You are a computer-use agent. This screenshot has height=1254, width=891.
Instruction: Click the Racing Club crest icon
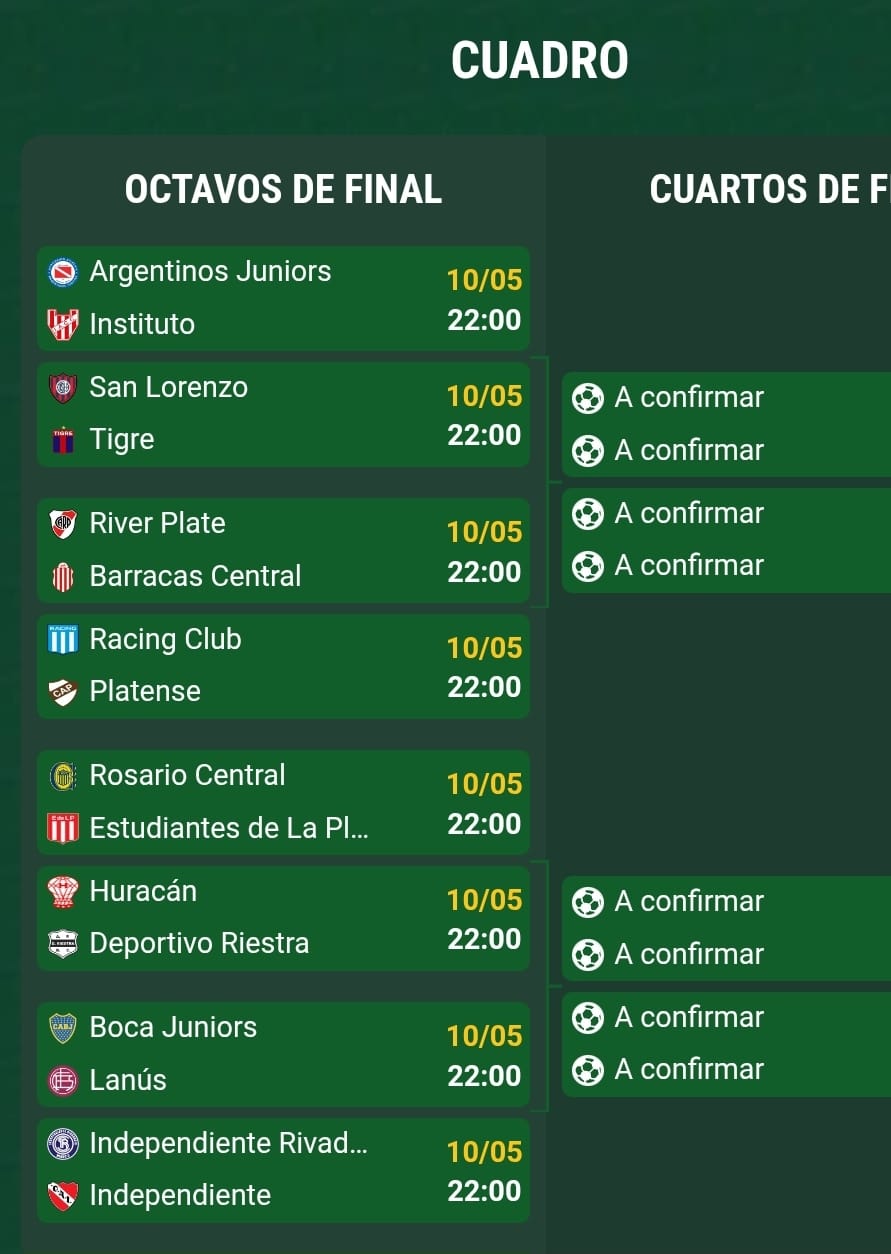63,640
